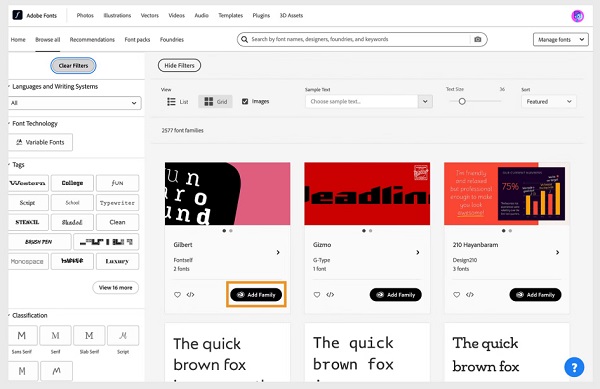Open embed code icon for 210 Hayanbaram

(470, 295)
